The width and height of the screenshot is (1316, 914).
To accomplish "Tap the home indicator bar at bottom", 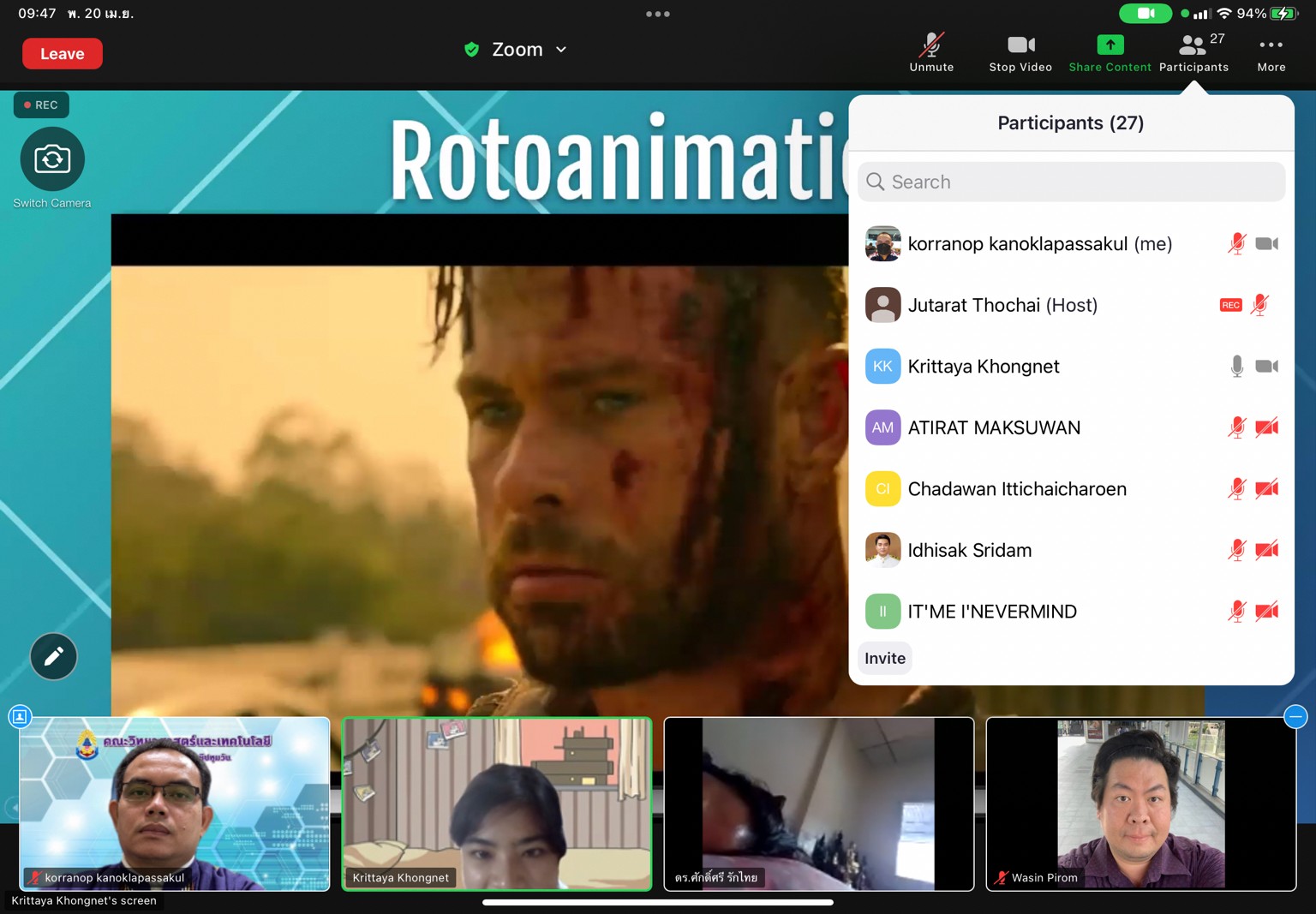I will click(657, 902).
